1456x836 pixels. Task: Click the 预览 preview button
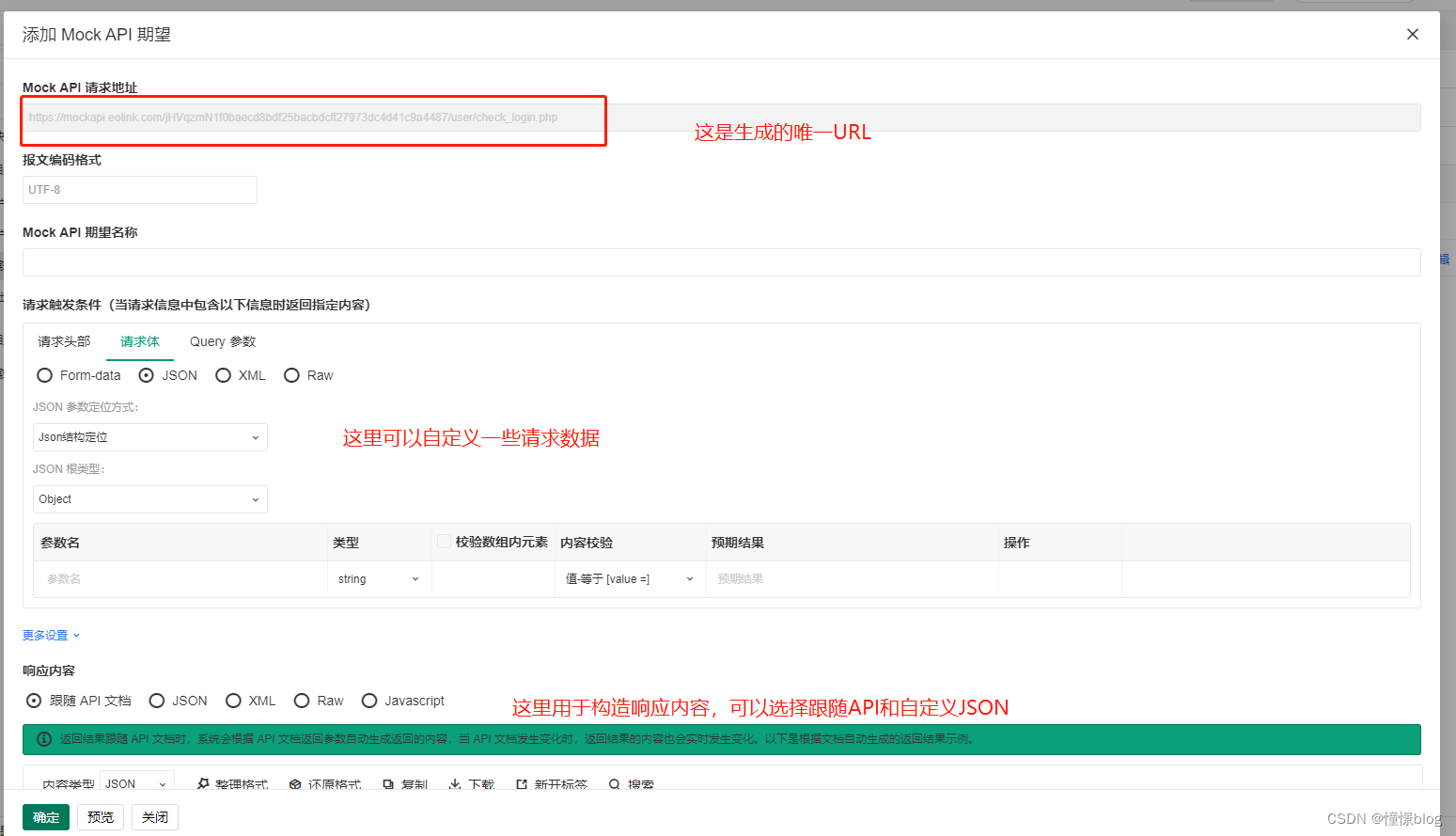coord(101,817)
